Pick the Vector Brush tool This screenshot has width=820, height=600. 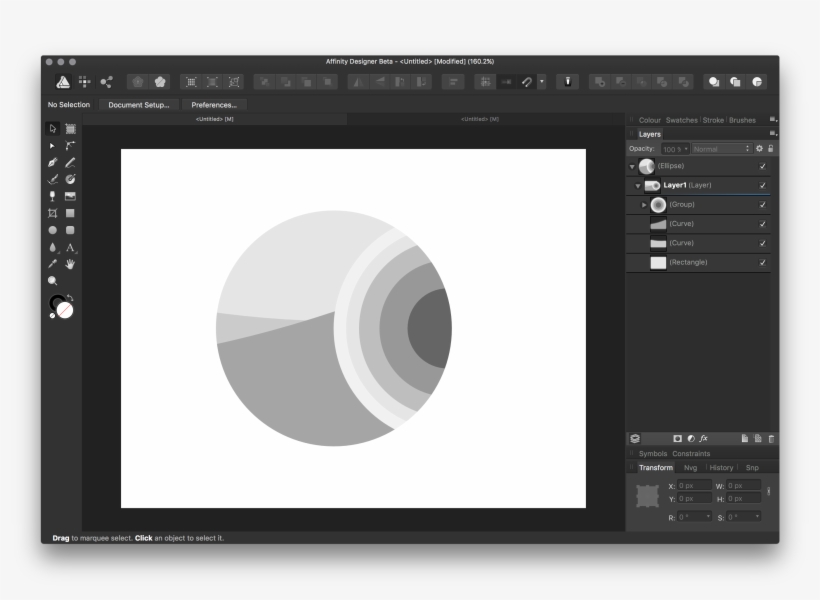pyautogui.click(x=51, y=177)
